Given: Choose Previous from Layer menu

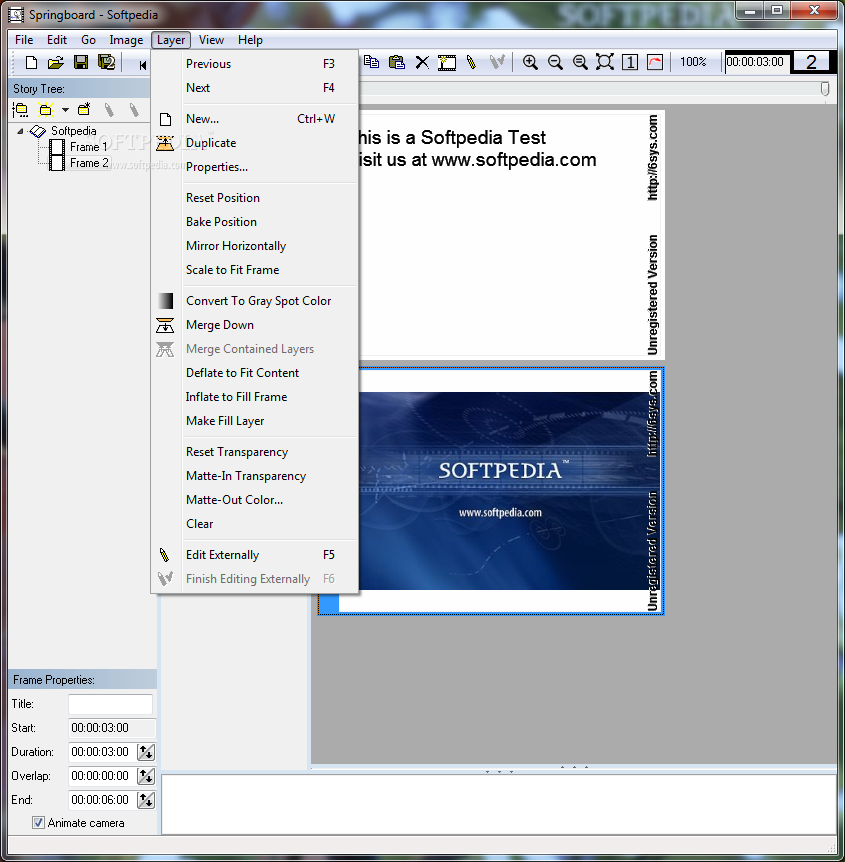Looking at the screenshot, I should click(x=255, y=64).
